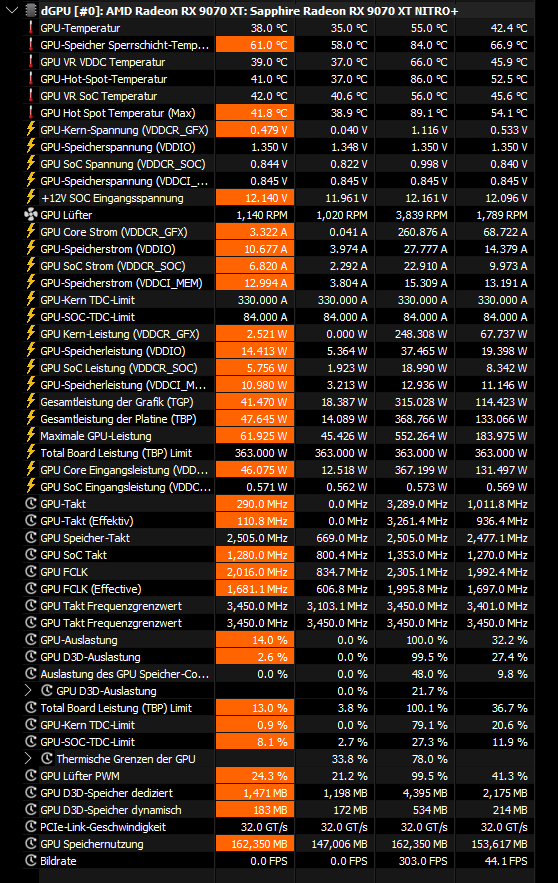Viewport: 558px width, 883px height.
Task: Select the Gesamtleistung der Platine (TBP) row
Action: click(279, 419)
